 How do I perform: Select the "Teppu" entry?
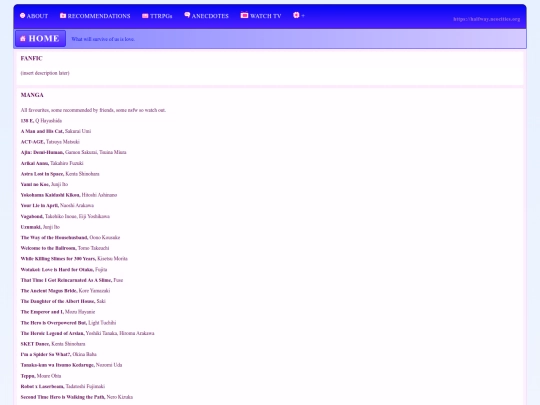point(41,376)
